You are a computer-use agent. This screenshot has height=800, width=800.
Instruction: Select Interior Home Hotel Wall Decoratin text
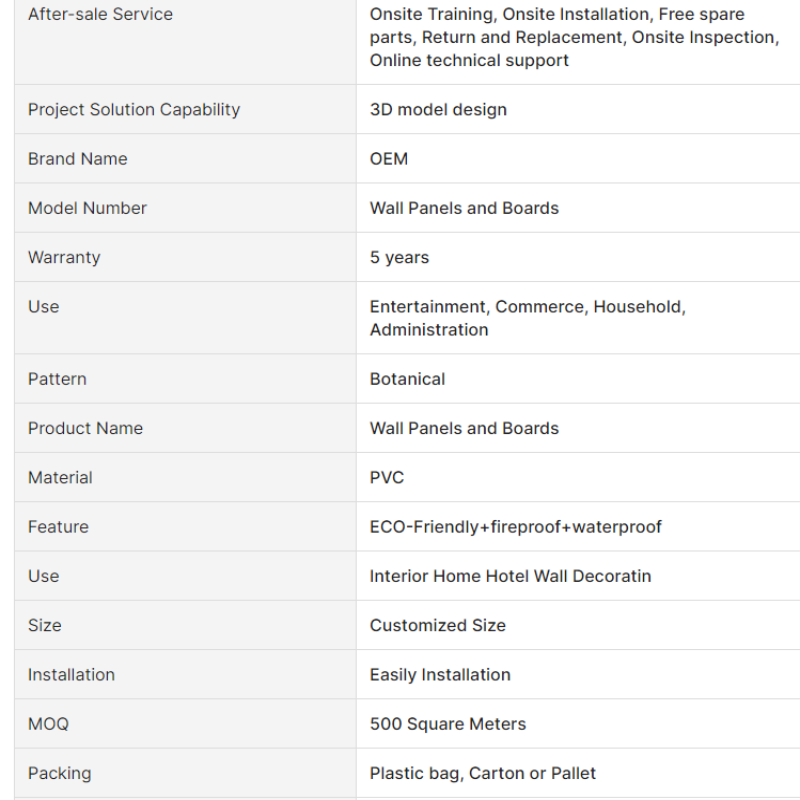click(510, 576)
